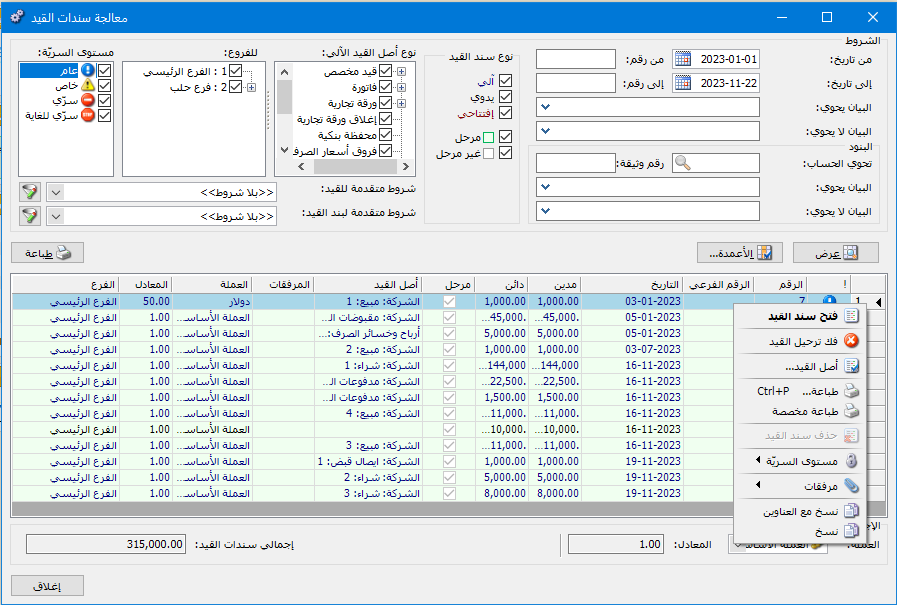Click the 'طباعة' print button

pyautogui.click(x=47, y=253)
